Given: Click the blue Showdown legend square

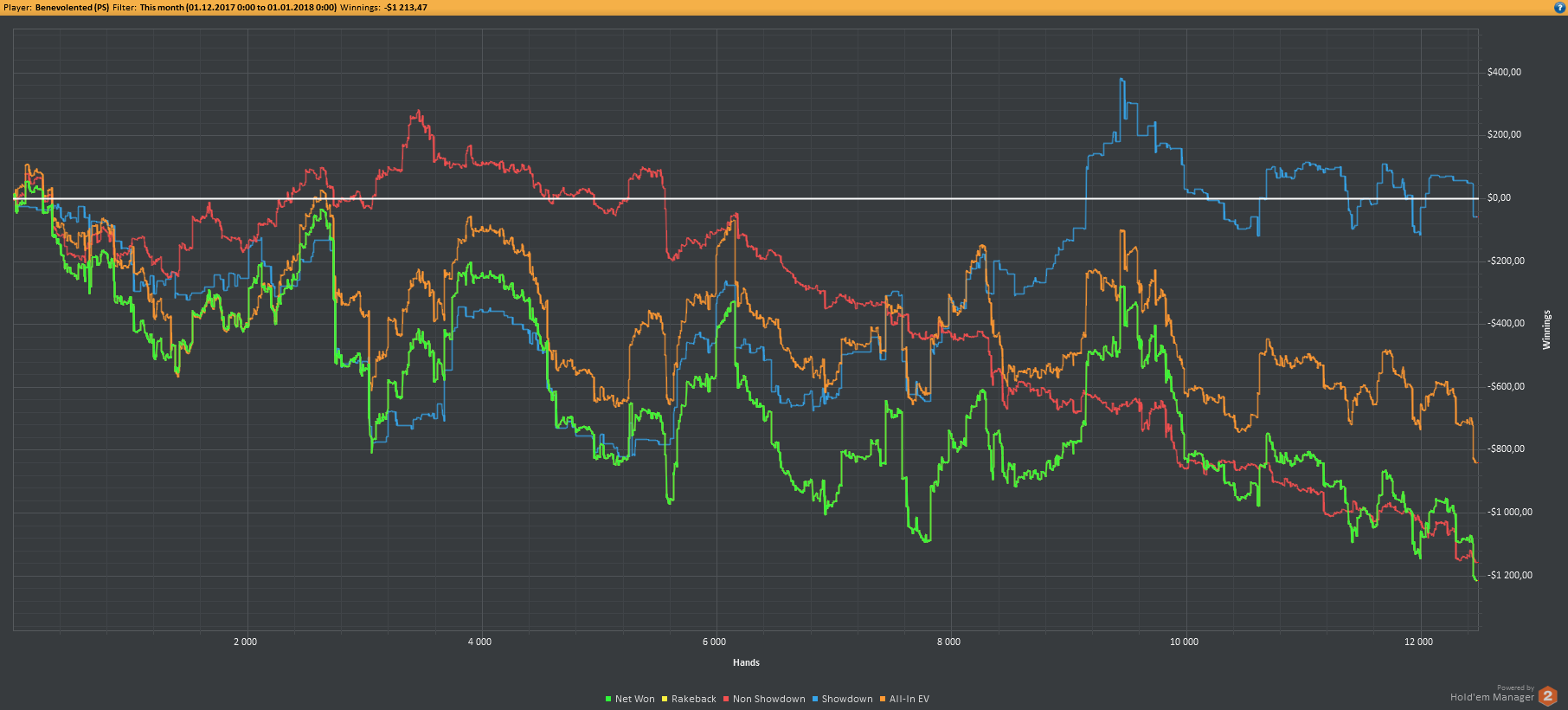Looking at the screenshot, I should pos(815,699).
